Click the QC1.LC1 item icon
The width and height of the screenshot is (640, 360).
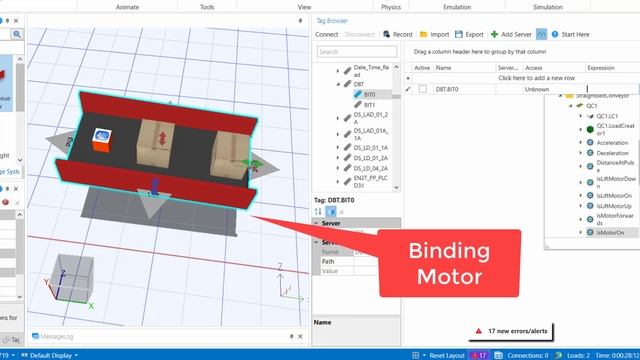(x=590, y=116)
